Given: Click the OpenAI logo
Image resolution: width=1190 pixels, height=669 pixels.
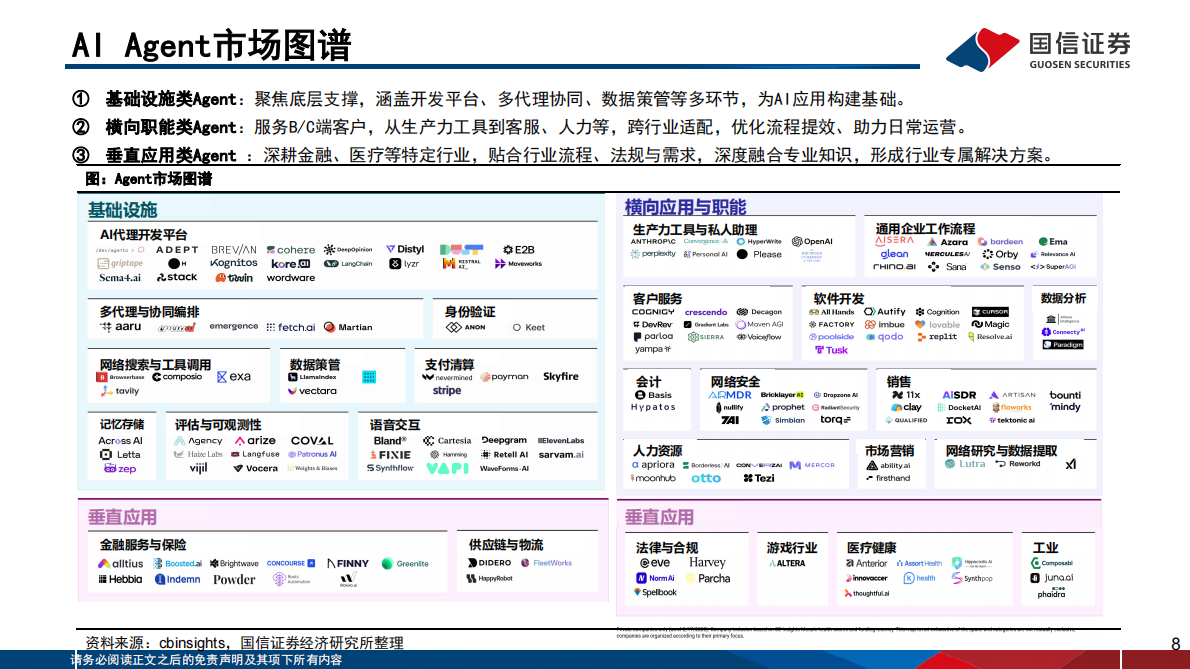Looking at the screenshot, I should click(812, 241).
